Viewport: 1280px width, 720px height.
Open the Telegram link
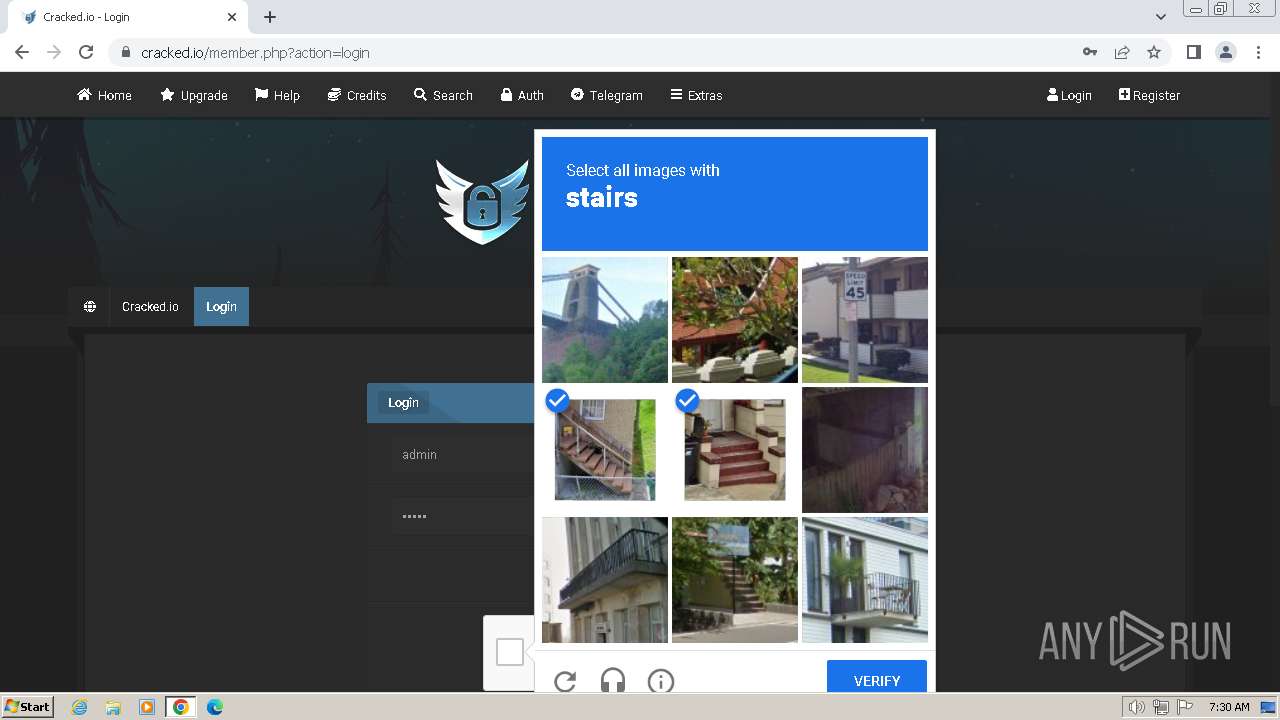tap(607, 95)
